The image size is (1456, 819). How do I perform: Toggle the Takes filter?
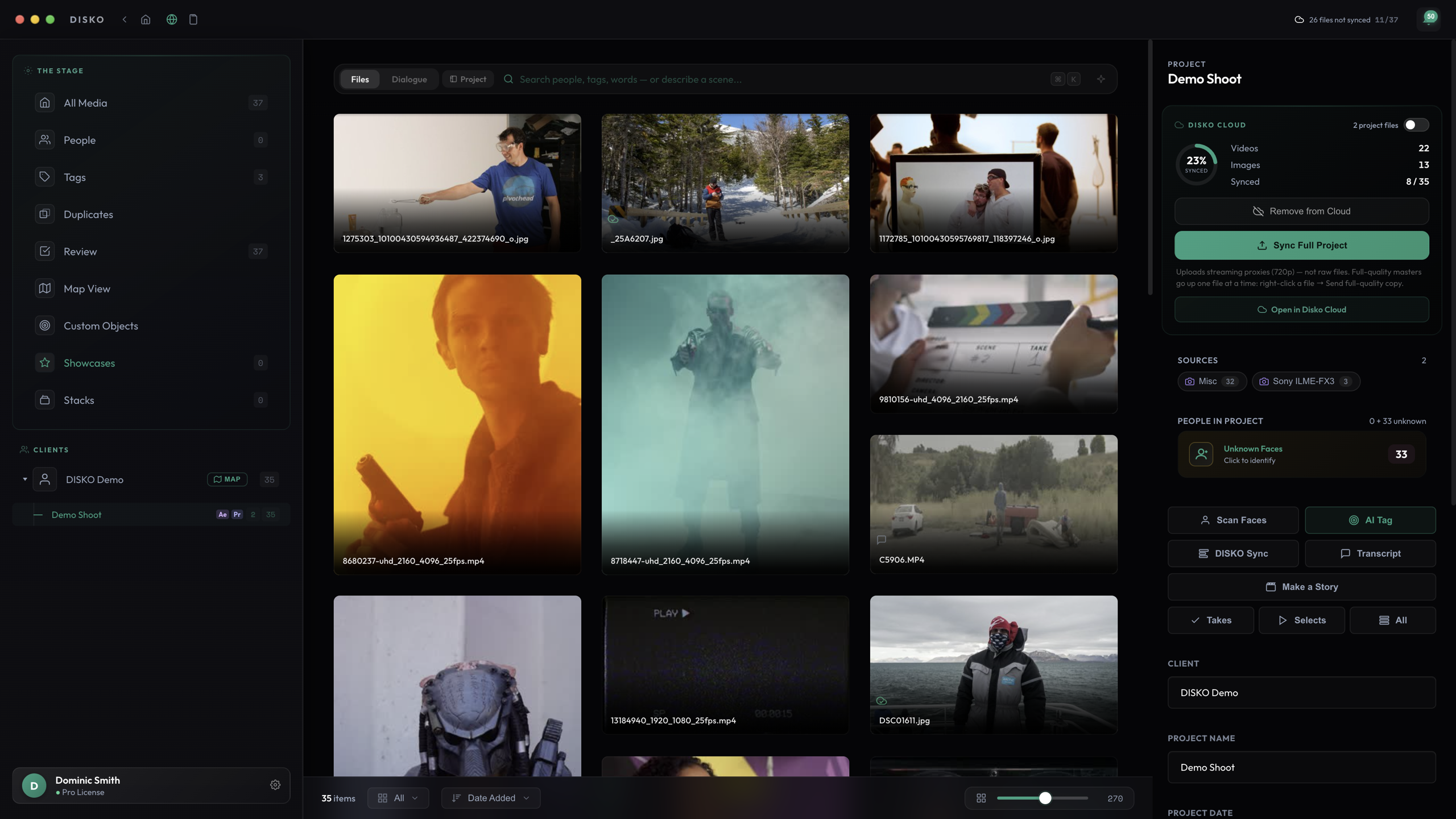(1210, 620)
